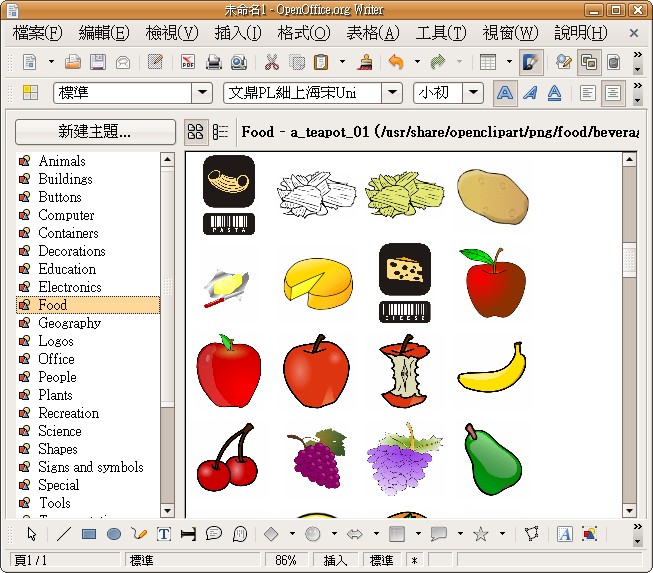Open the 檔案(F) menu
Viewport: 653px width, 573px height.
click(37, 32)
